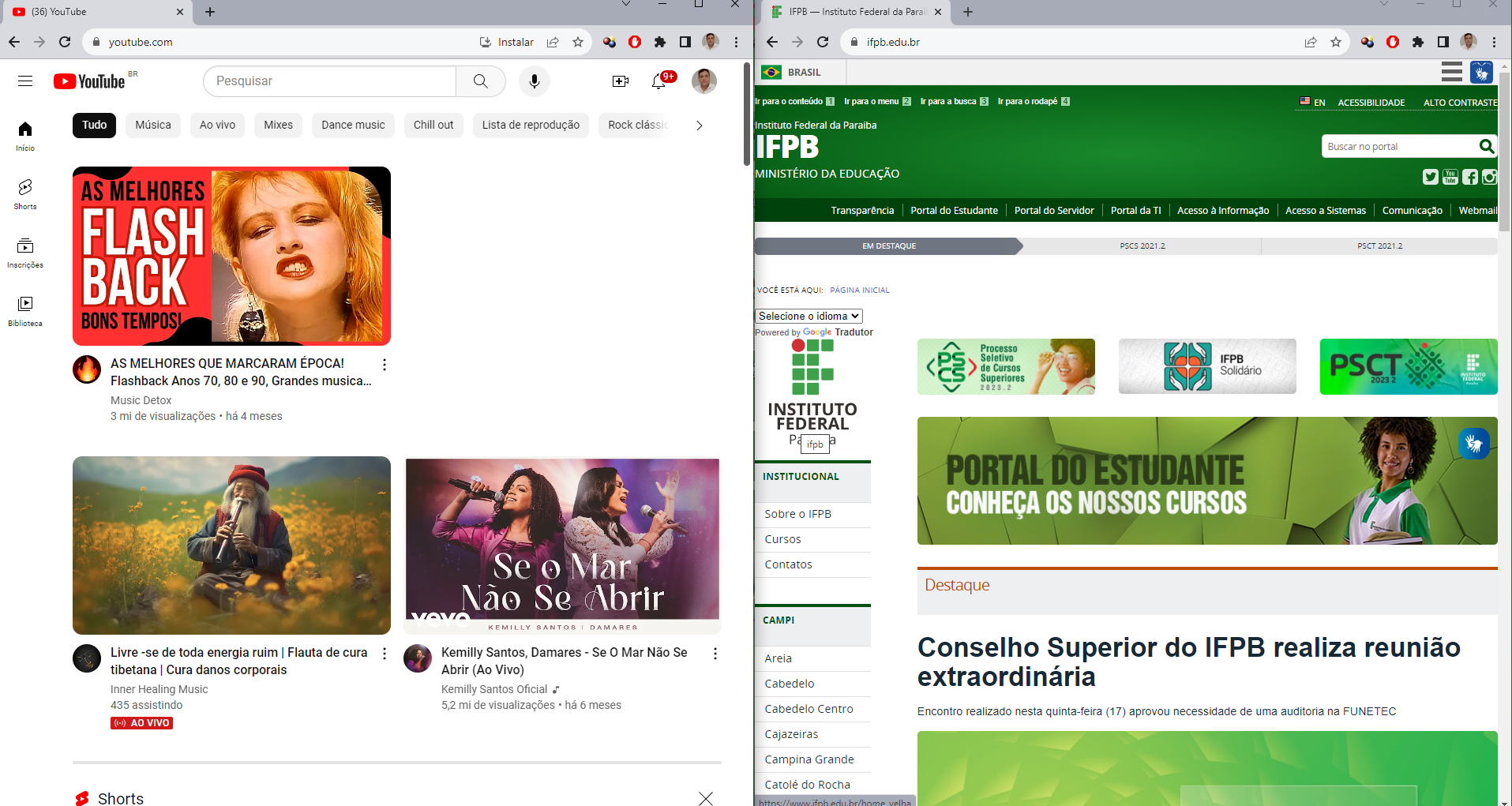The height and width of the screenshot is (806, 1512).
Task: Open IFPB Facebook social icon
Action: pyautogui.click(x=1470, y=177)
